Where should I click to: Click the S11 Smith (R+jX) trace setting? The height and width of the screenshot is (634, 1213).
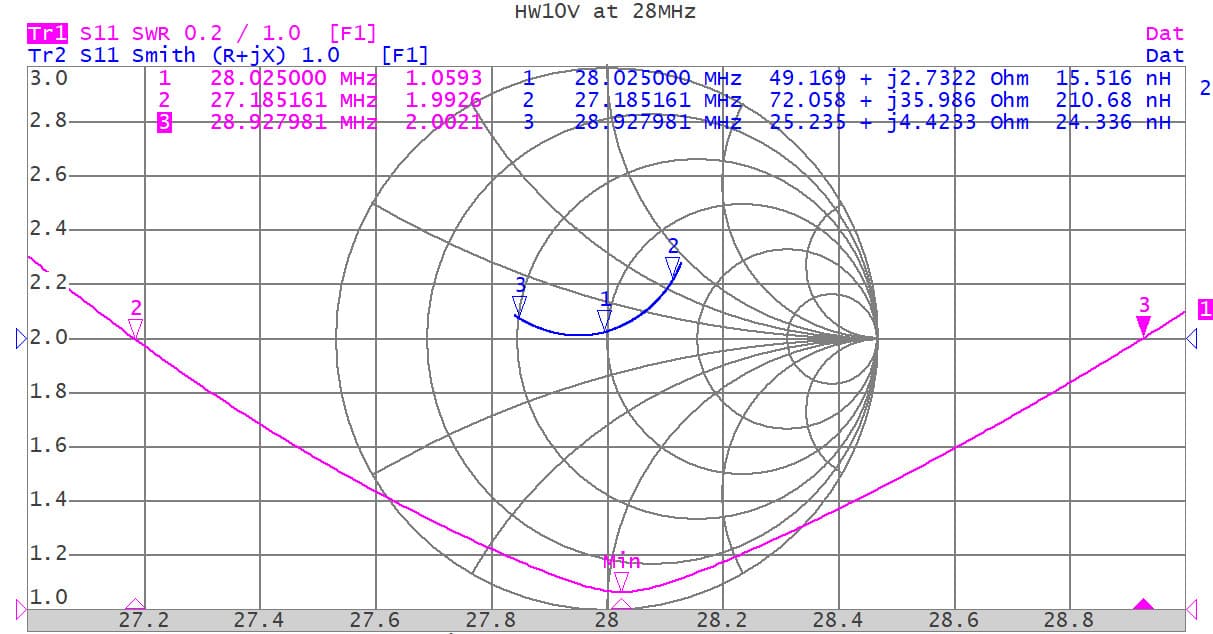coord(209,56)
